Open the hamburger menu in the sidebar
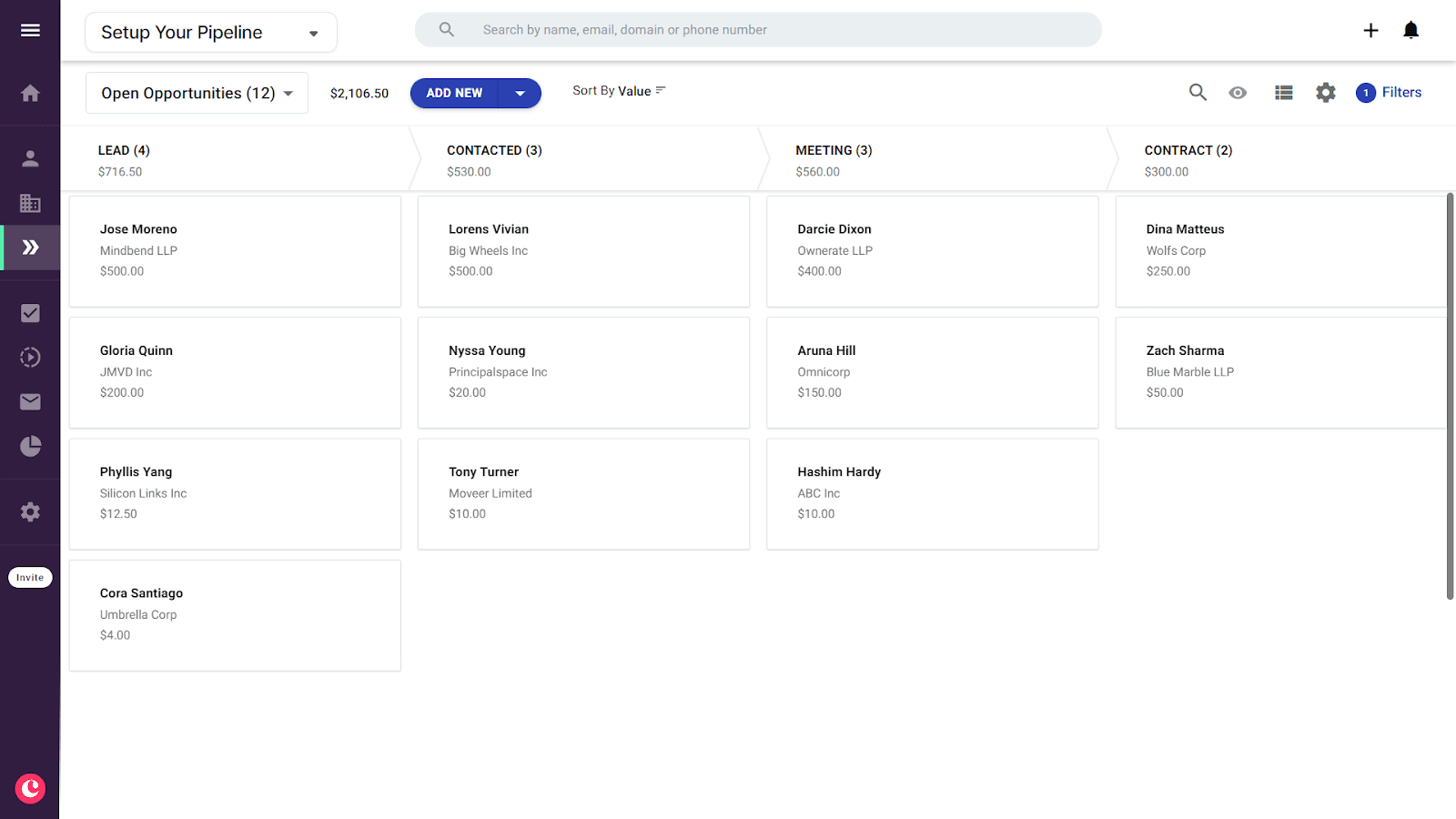Screen dimensions: 1456x819 [30, 30]
